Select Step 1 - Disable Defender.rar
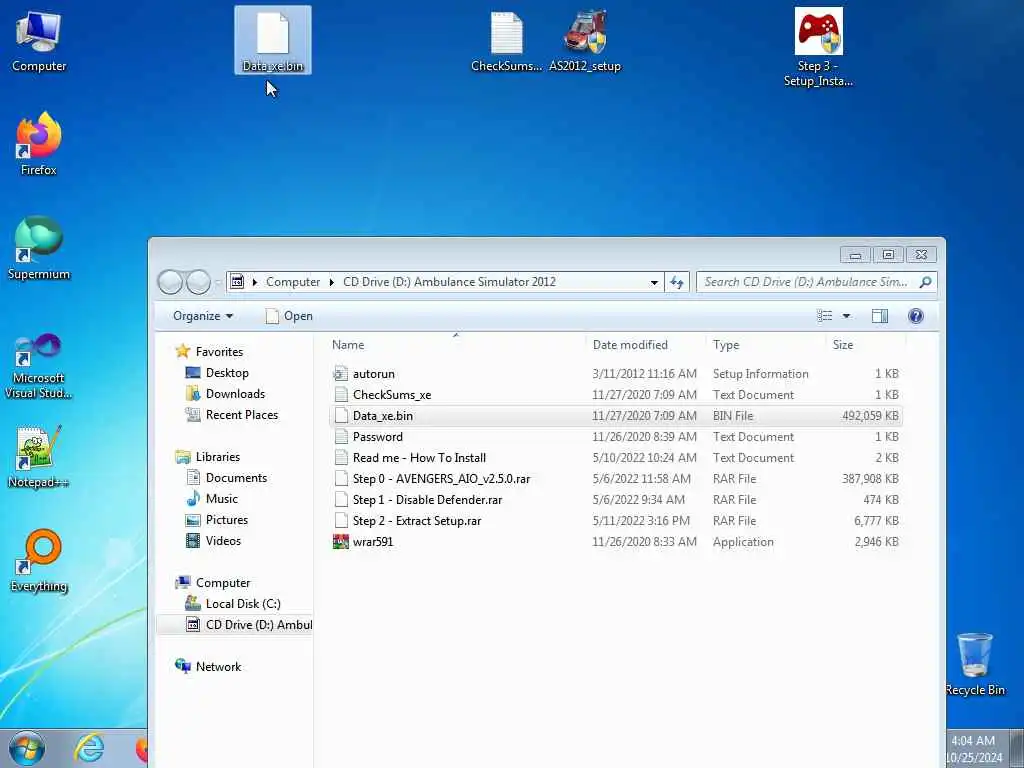This screenshot has height=768, width=1024. [x=616, y=500]
